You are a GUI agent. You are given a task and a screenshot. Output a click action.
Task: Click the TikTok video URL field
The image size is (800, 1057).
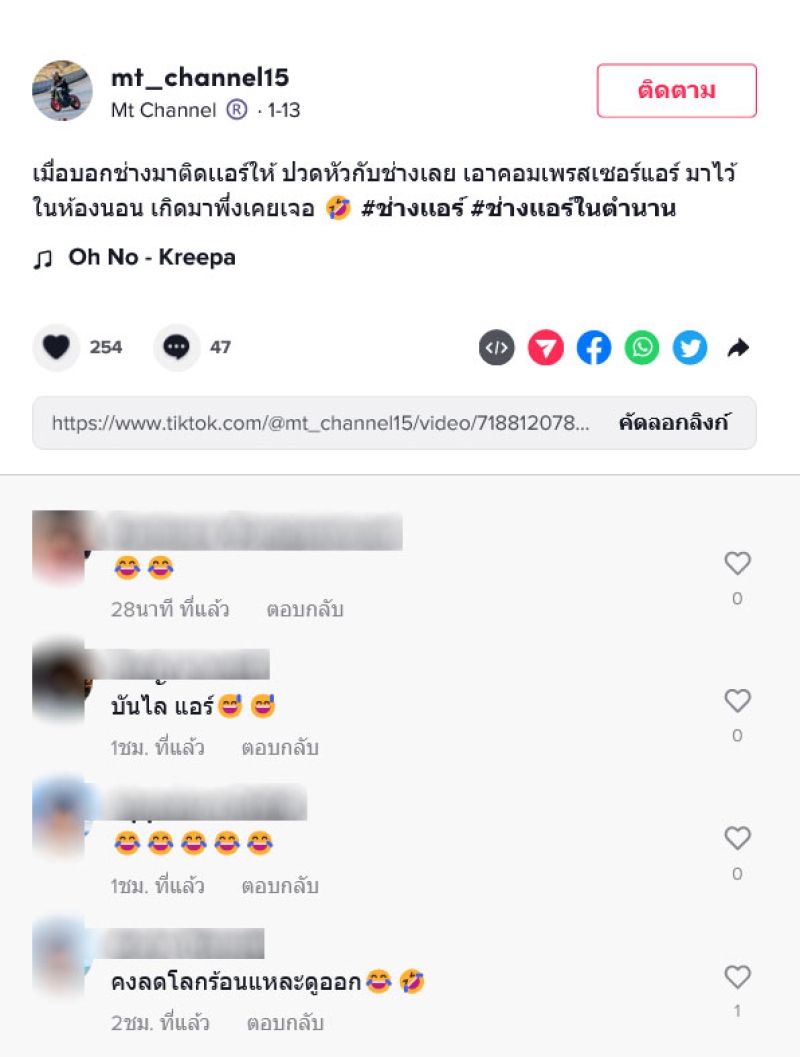coord(320,423)
